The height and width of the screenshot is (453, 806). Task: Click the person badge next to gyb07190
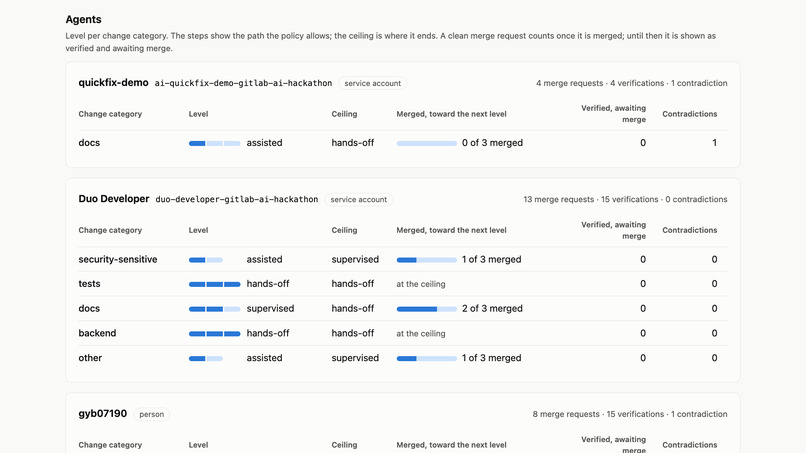pyautogui.click(x=152, y=414)
